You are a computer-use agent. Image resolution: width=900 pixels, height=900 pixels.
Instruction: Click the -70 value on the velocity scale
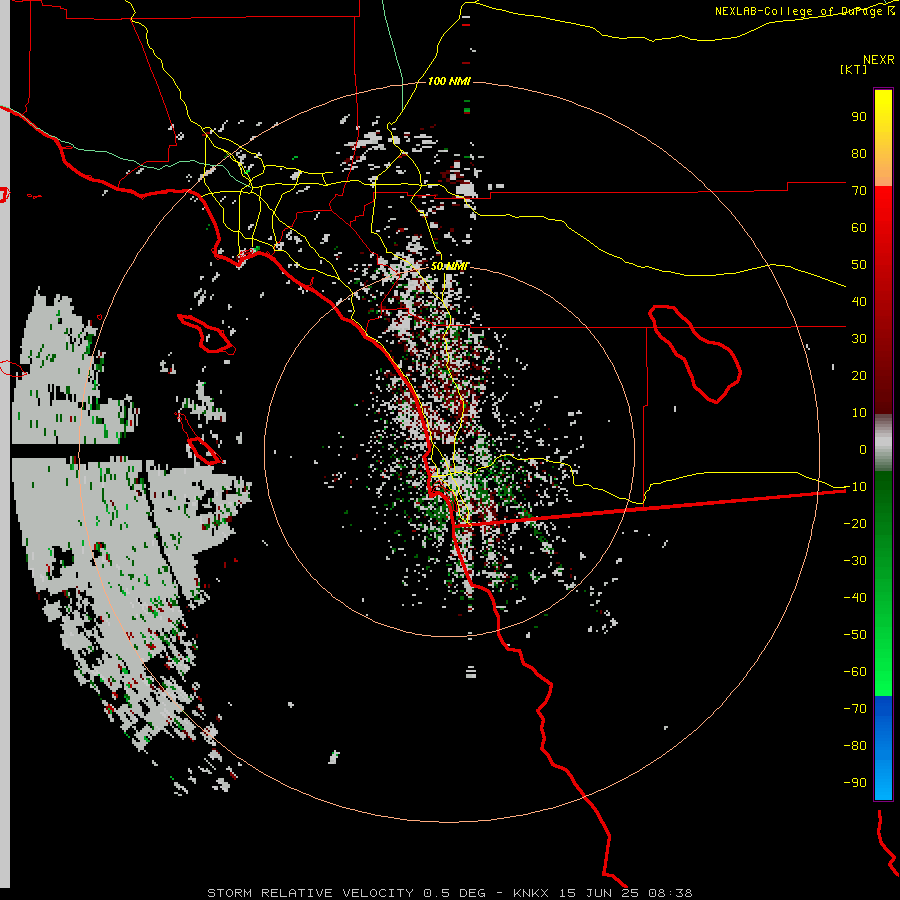coord(855,709)
